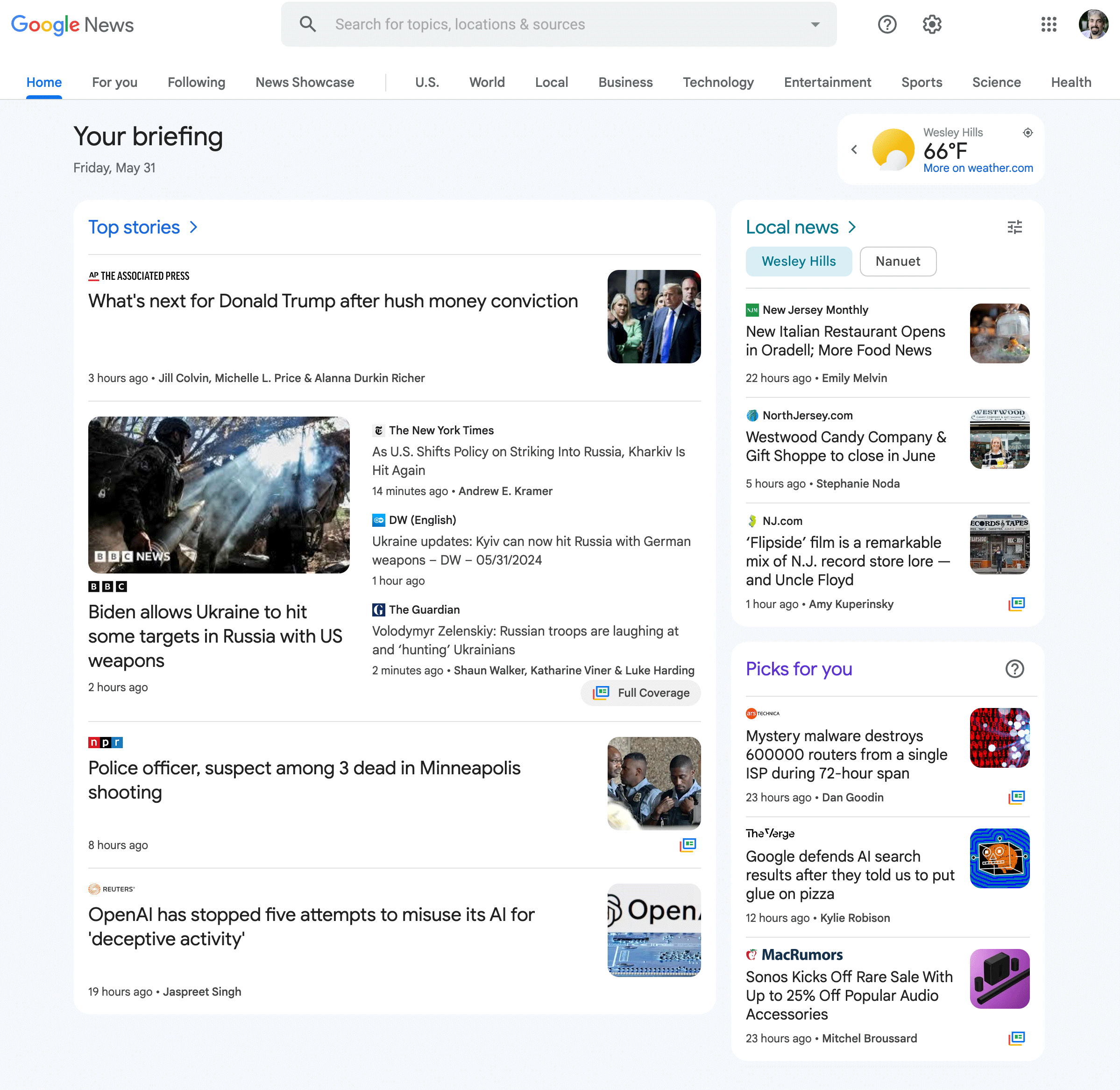Open Local news customization sliders icon
1120x1090 pixels.
[1015, 226]
